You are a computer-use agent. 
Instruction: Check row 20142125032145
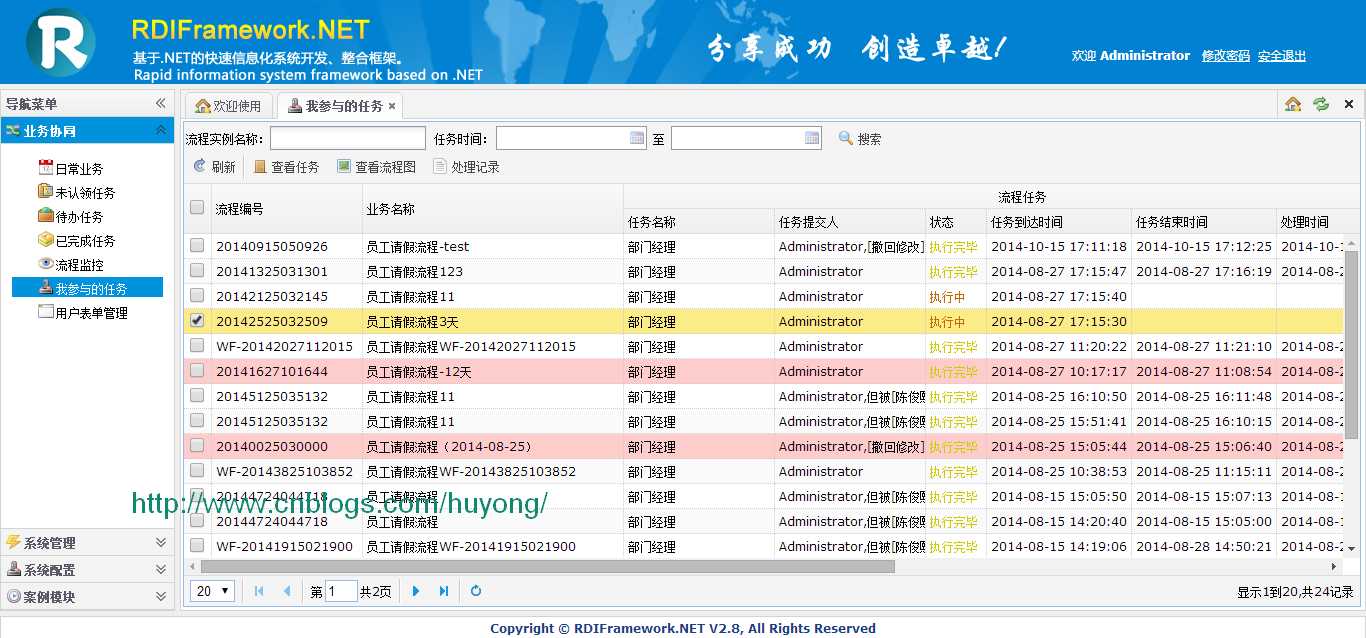pyautogui.click(x=197, y=295)
